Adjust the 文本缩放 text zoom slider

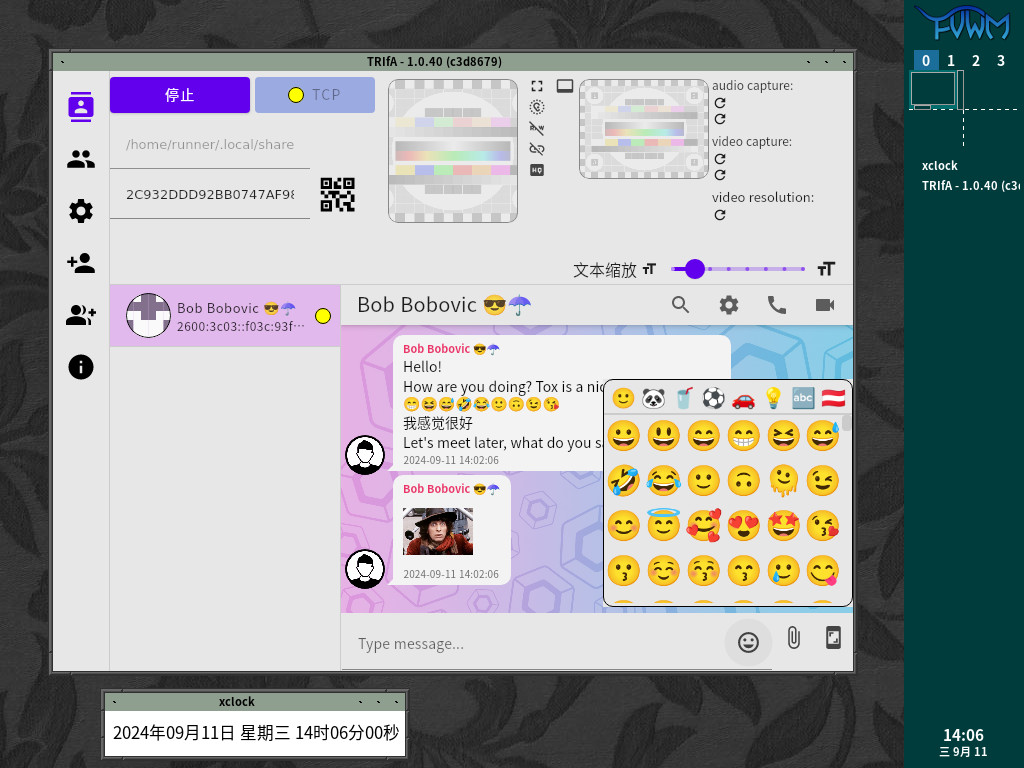pos(738,268)
